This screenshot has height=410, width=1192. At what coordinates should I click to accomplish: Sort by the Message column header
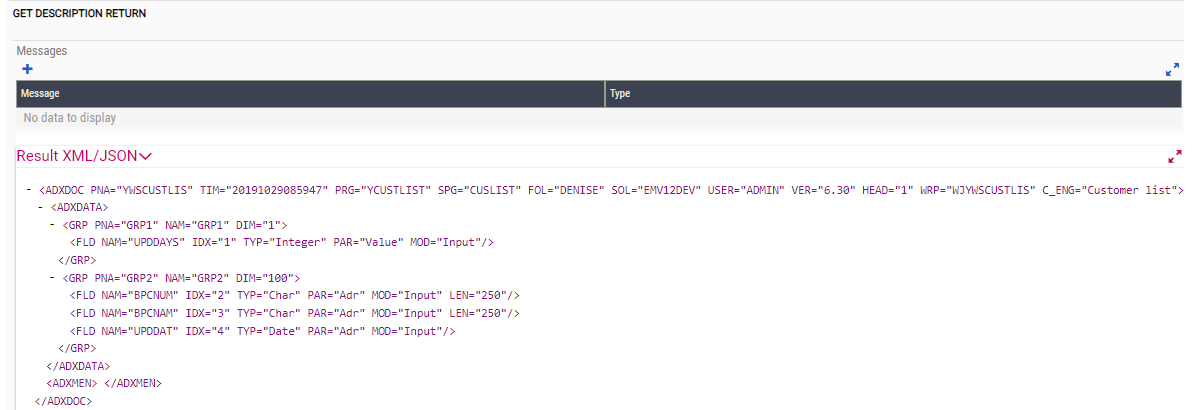click(x=40, y=94)
